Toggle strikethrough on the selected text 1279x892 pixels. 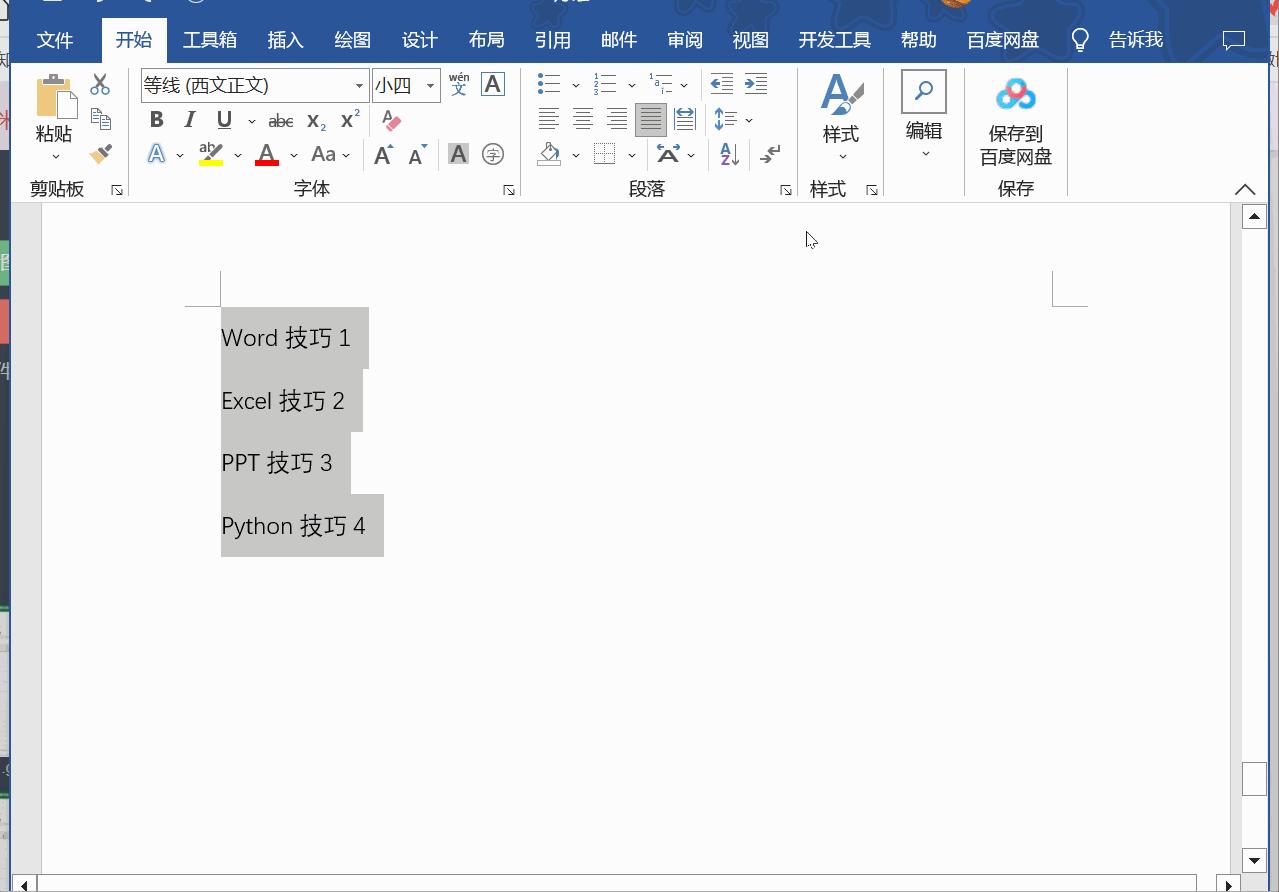280,120
